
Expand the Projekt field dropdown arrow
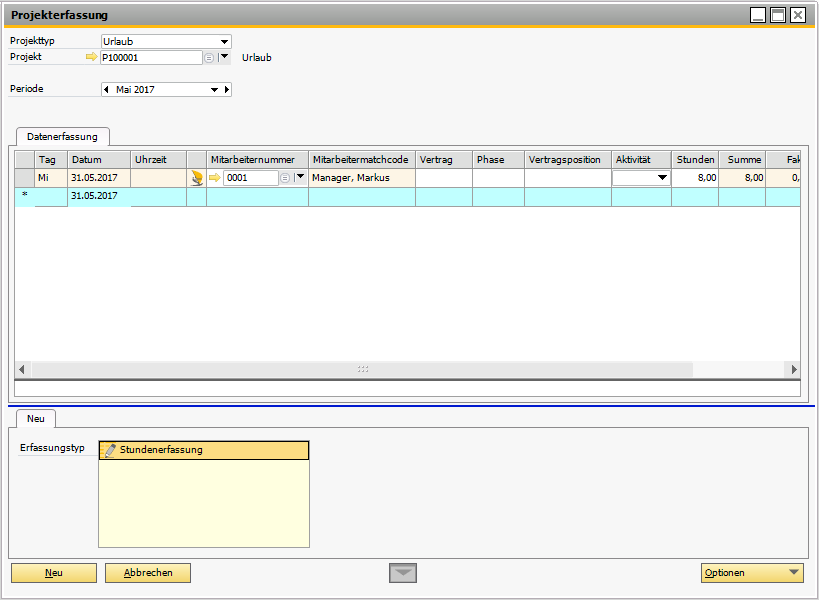224,58
